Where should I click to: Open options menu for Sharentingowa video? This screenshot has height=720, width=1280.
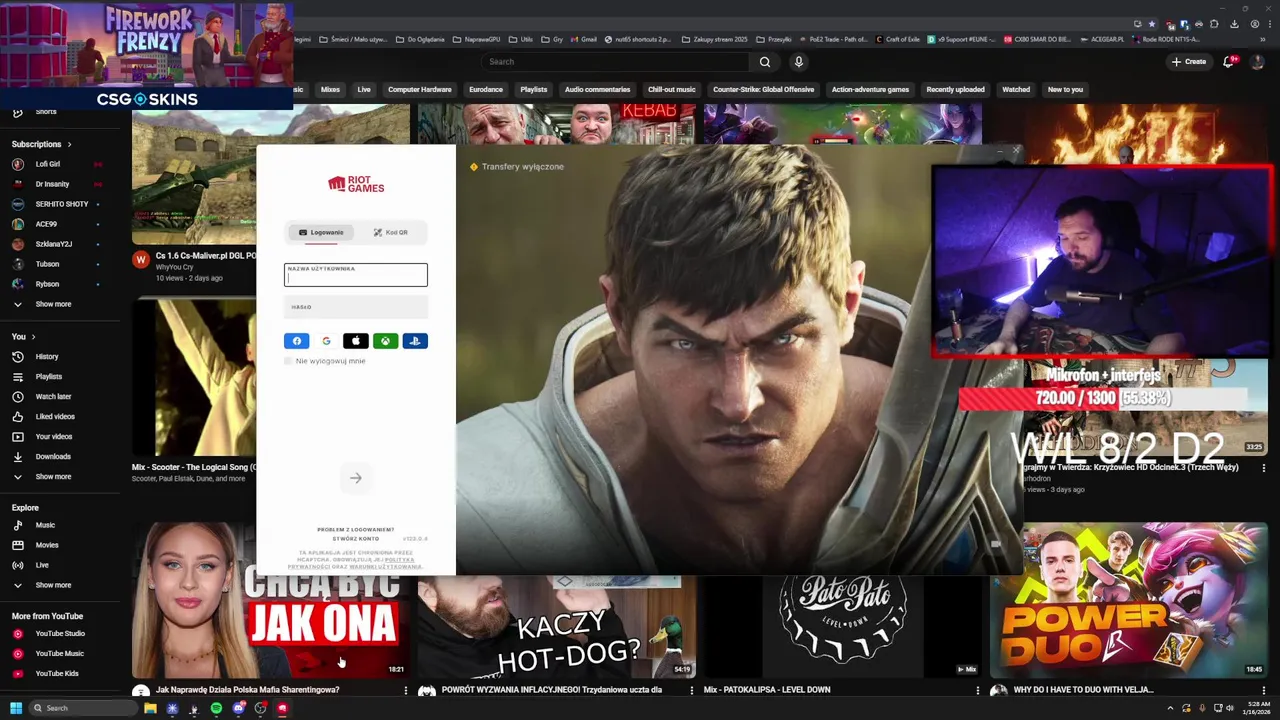[405, 690]
